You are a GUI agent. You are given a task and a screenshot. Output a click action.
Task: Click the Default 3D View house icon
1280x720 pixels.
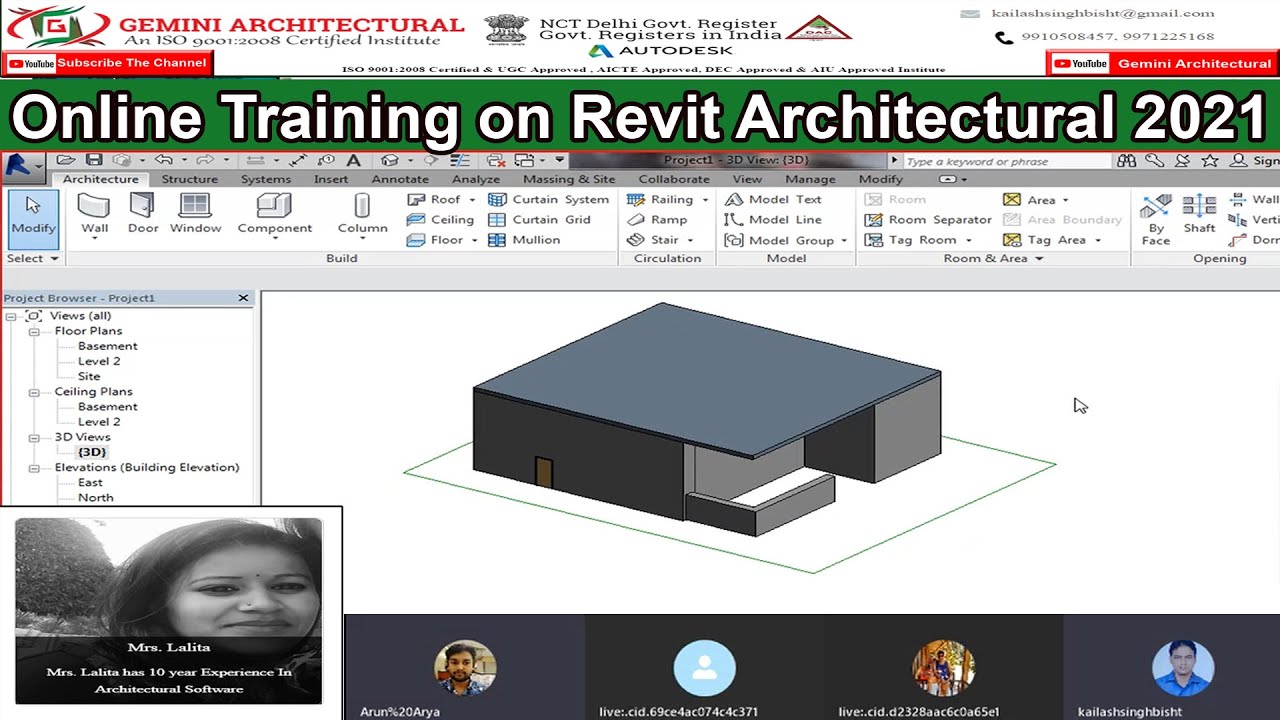click(389, 160)
